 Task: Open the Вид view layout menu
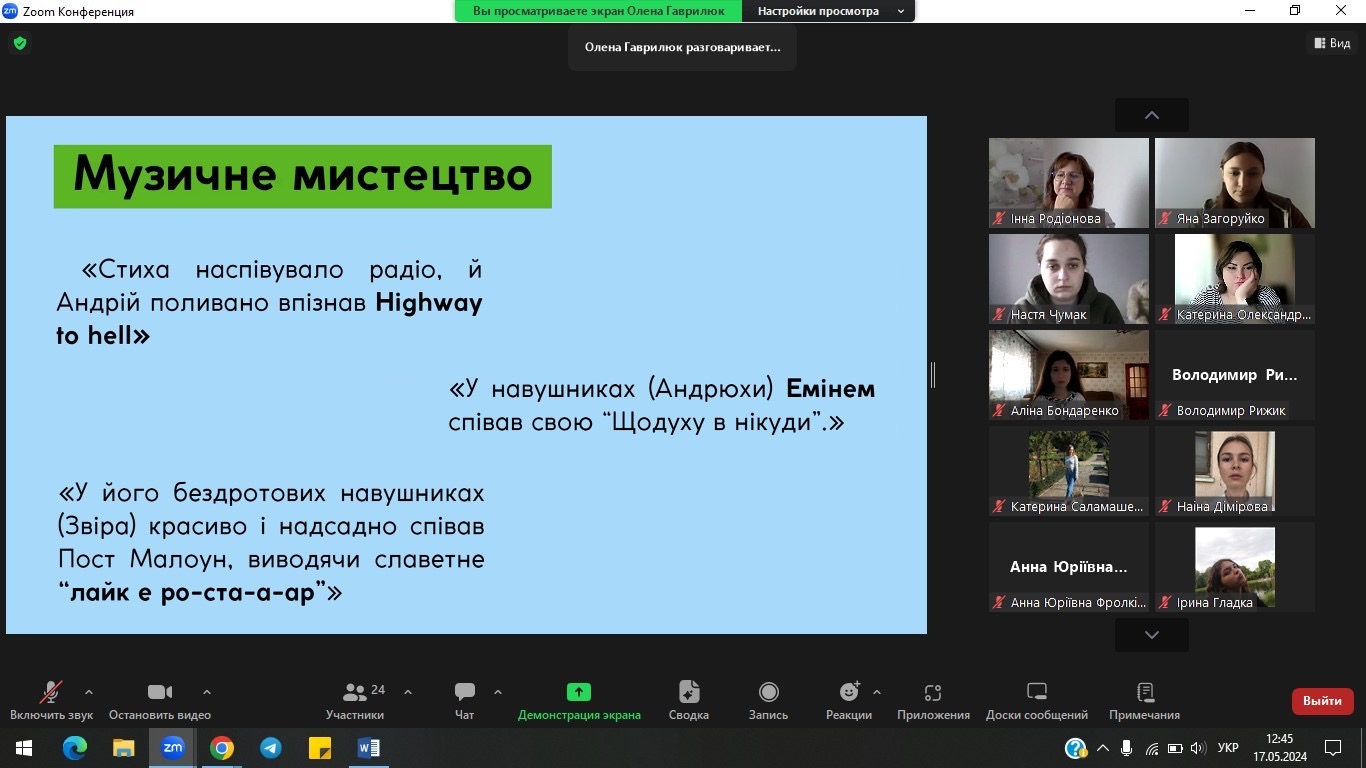1332,43
